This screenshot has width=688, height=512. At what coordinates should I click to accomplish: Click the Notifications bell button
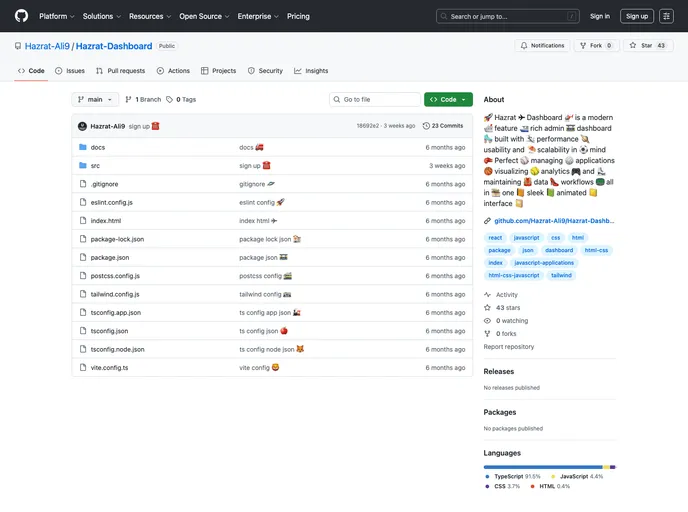pyautogui.click(x=542, y=46)
